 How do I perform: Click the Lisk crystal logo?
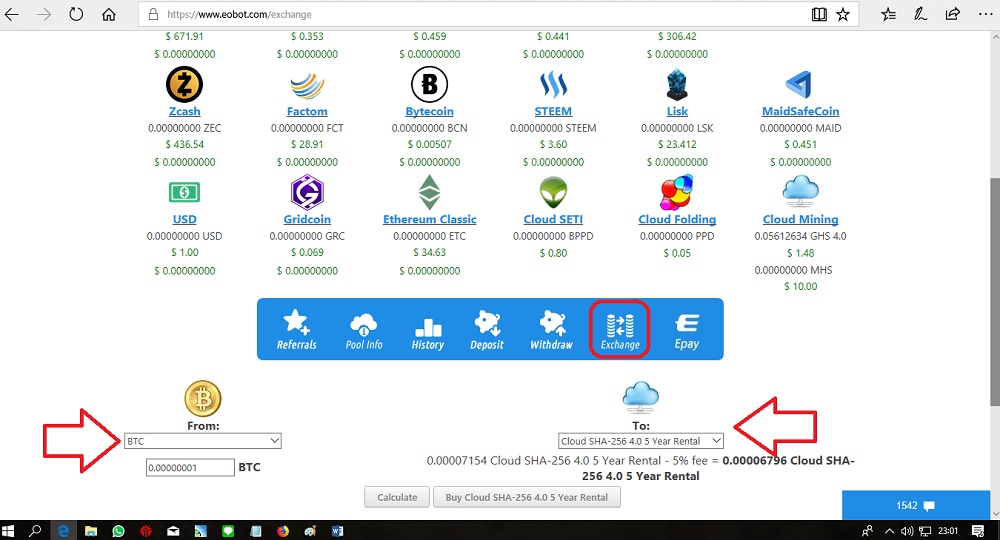[x=677, y=85]
